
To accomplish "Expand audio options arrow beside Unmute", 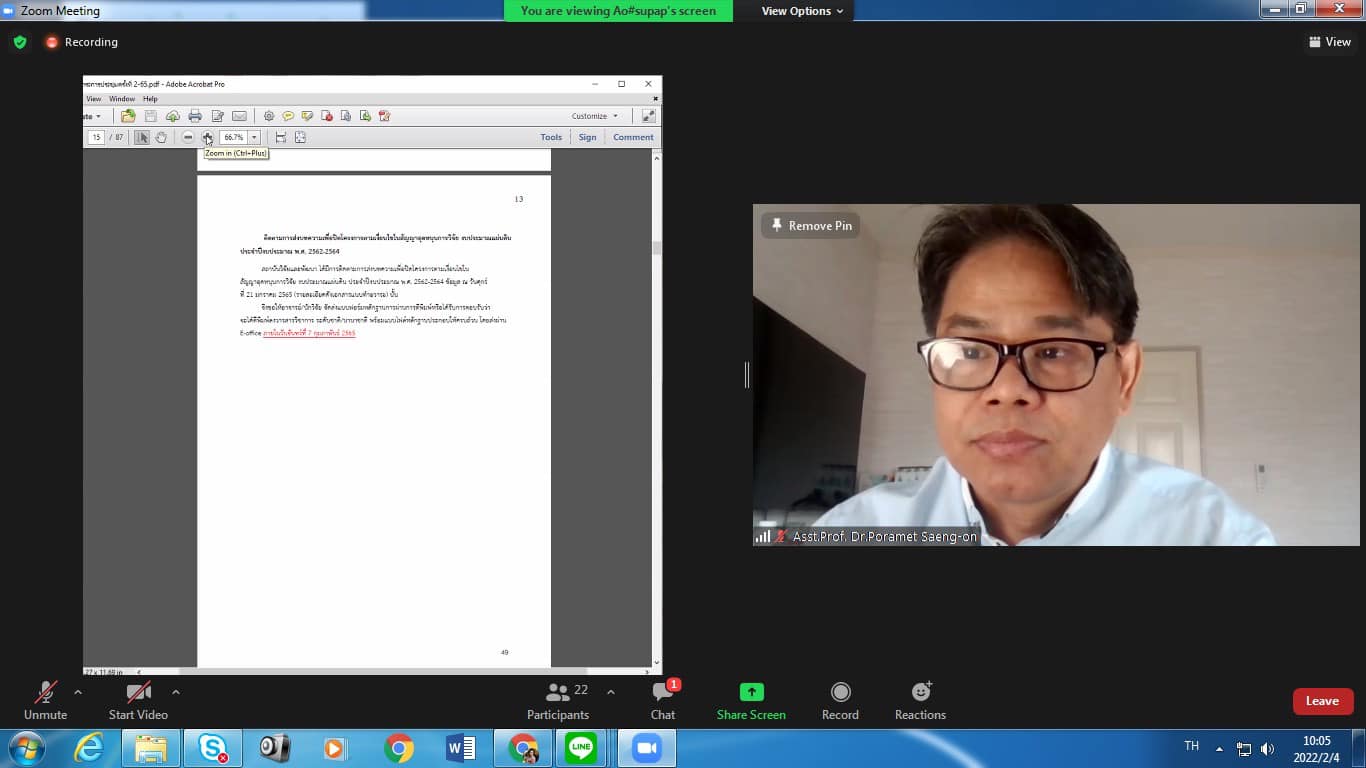I will click(78, 692).
